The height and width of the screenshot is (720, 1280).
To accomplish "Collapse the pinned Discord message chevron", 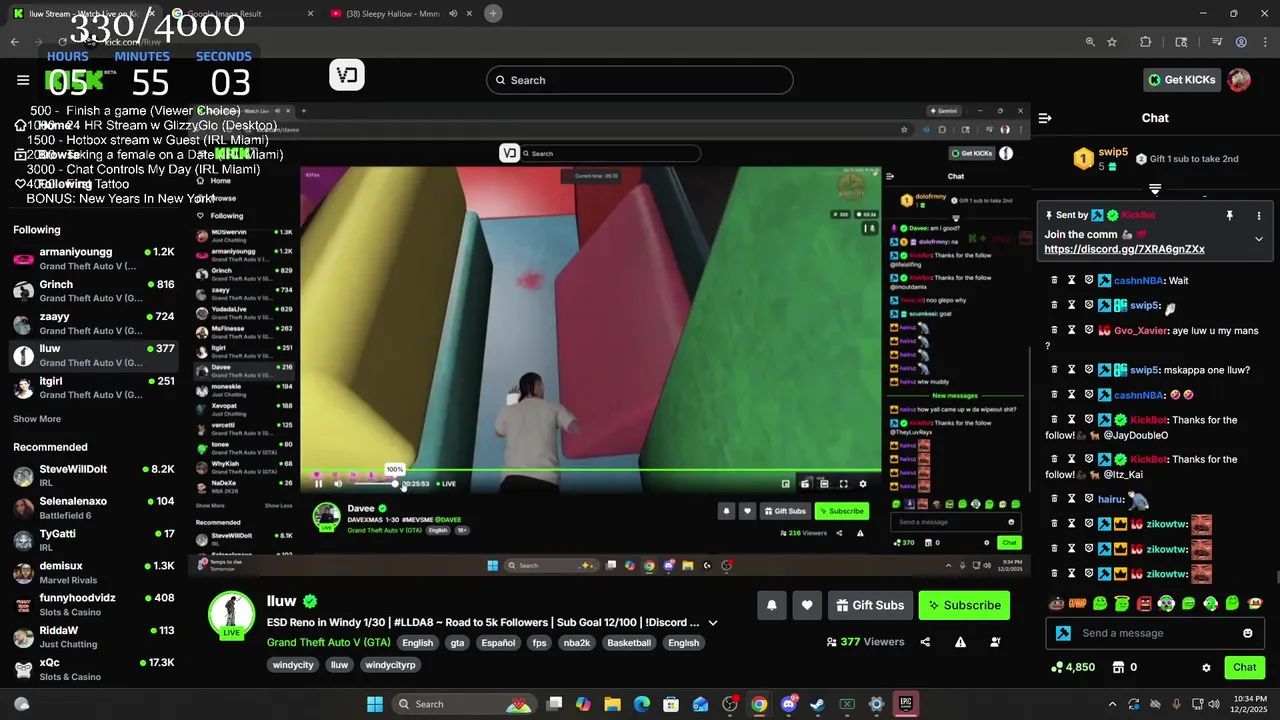I will [1259, 239].
